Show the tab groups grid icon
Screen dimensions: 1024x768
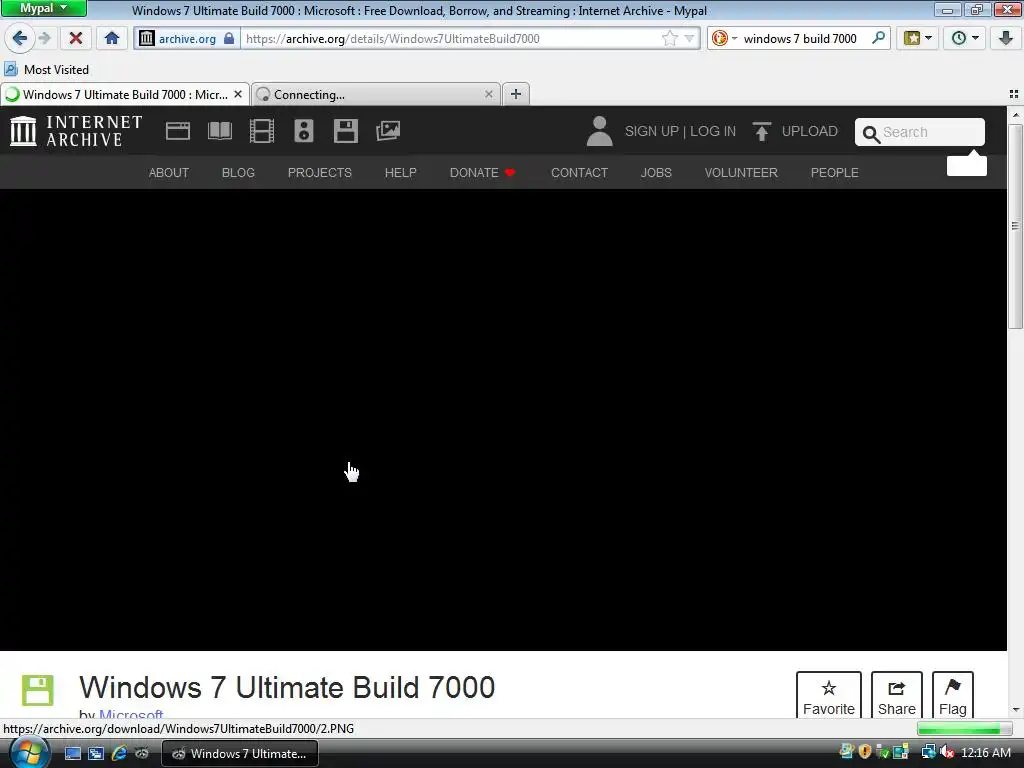tap(1014, 94)
